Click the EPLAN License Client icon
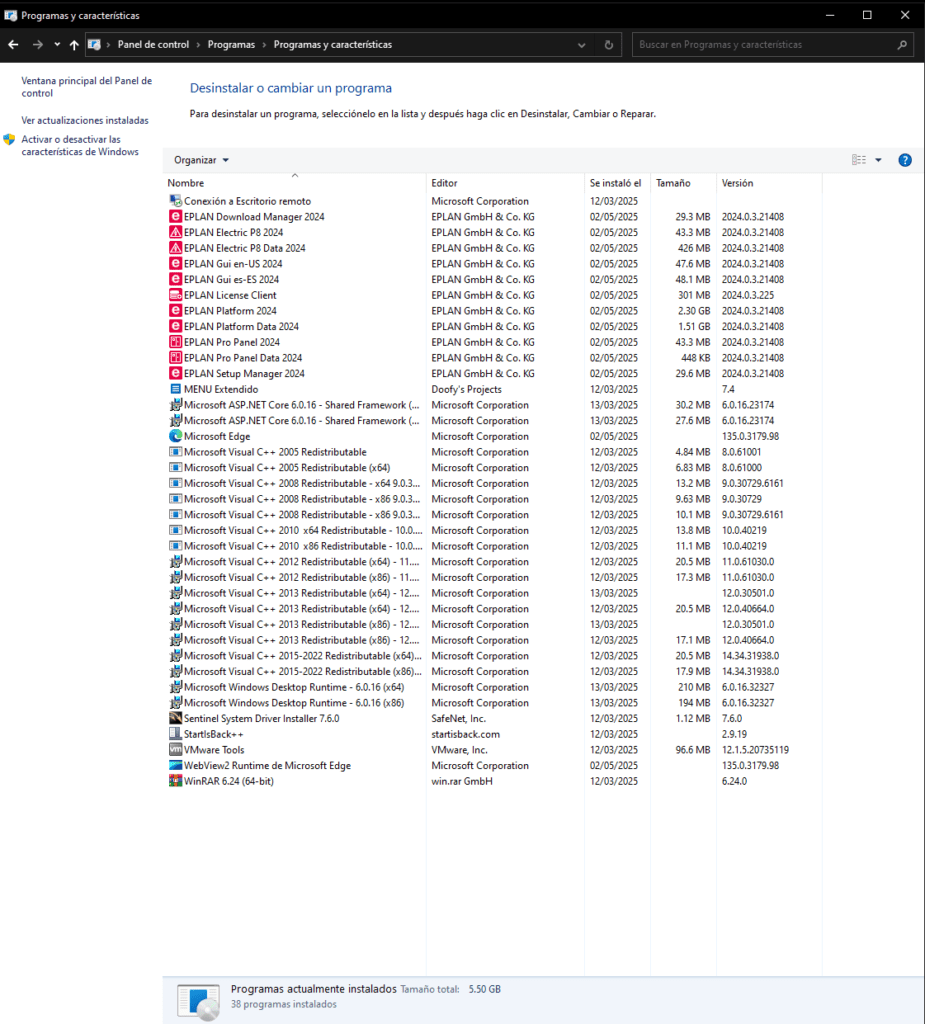 click(175, 295)
